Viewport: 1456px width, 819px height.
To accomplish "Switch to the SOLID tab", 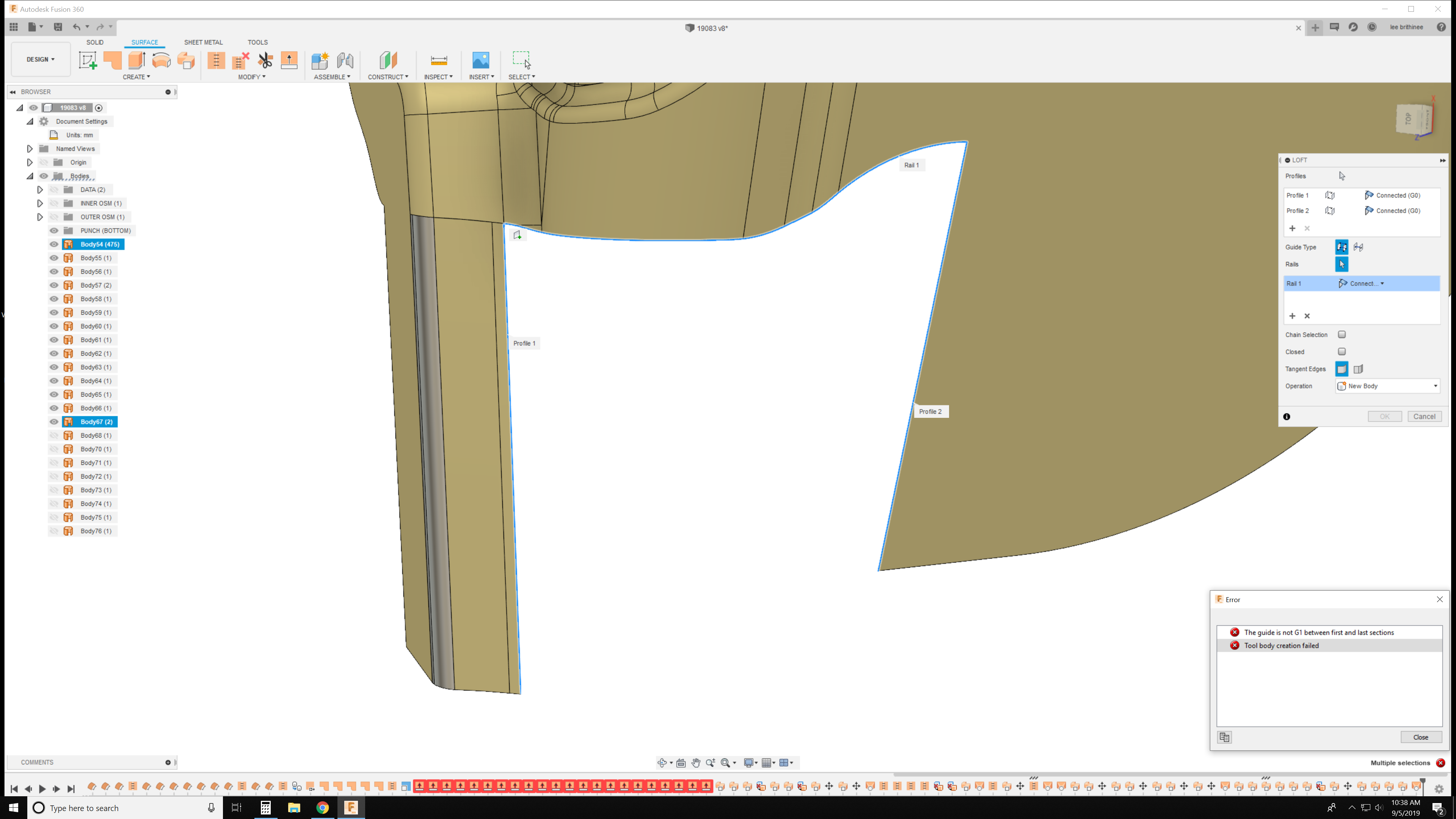I will coord(95,42).
